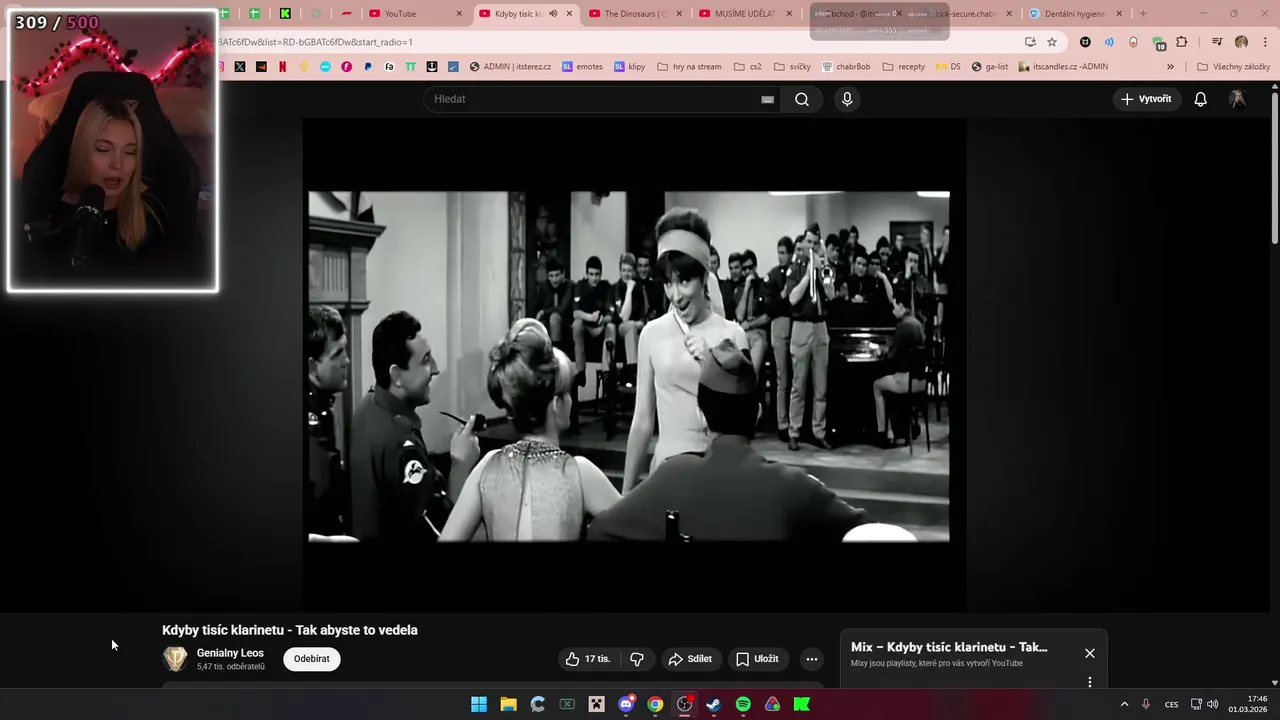Screen dimensions: 1280x720
Task: Click the magnifier search button
Action: point(802,99)
